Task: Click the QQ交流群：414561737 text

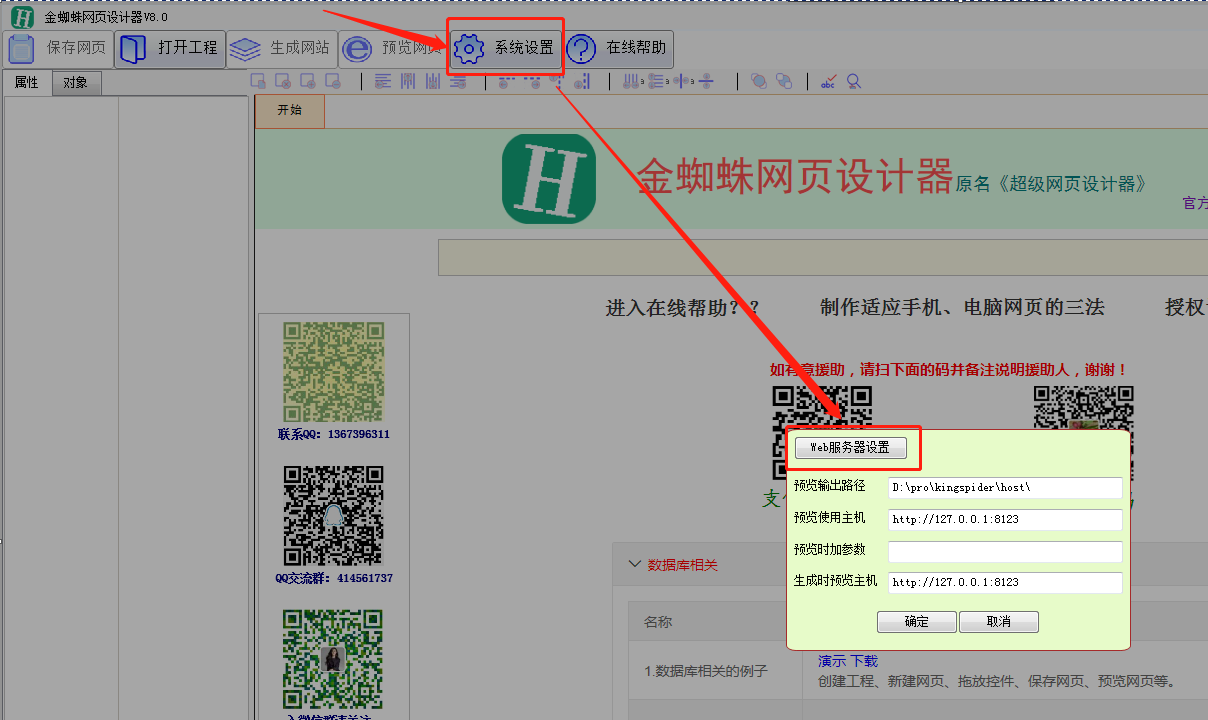Action: pos(334,578)
